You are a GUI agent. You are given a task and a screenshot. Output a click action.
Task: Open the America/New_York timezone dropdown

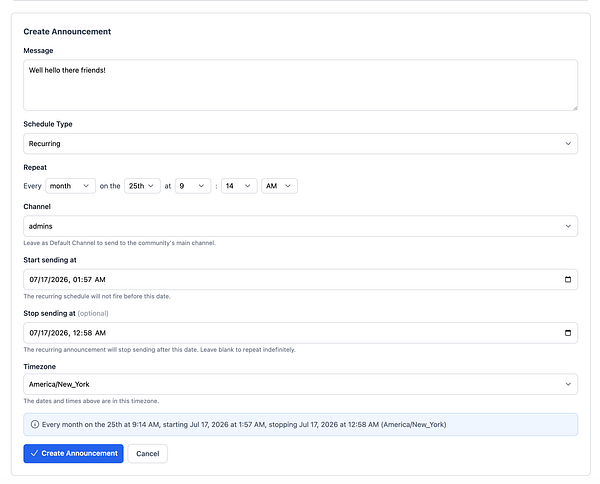(x=300, y=384)
